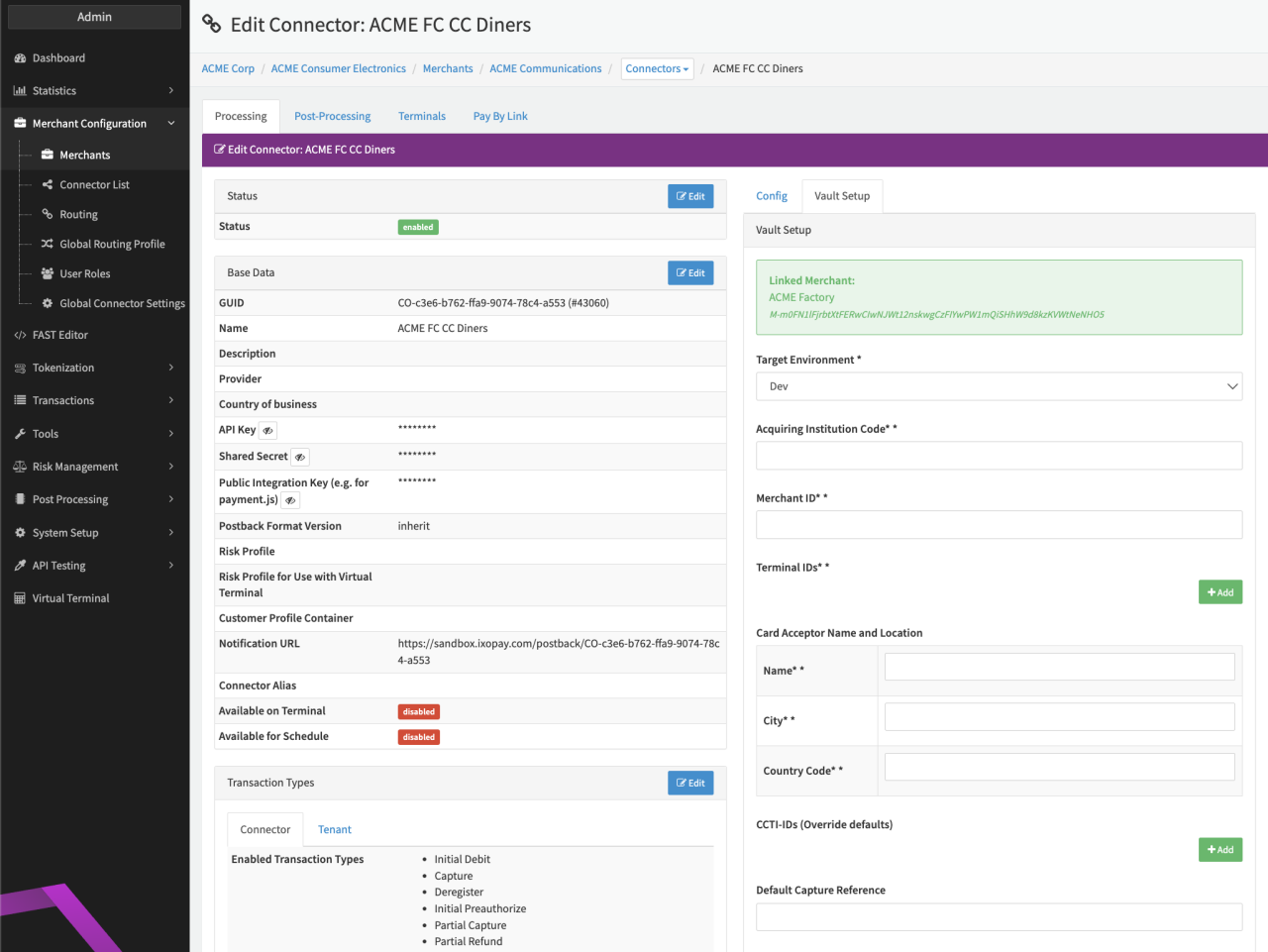Click the Routing icon in sidebar
The width and height of the screenshot is (1268, 952).
pyautogui.click(x=48, y=215)
